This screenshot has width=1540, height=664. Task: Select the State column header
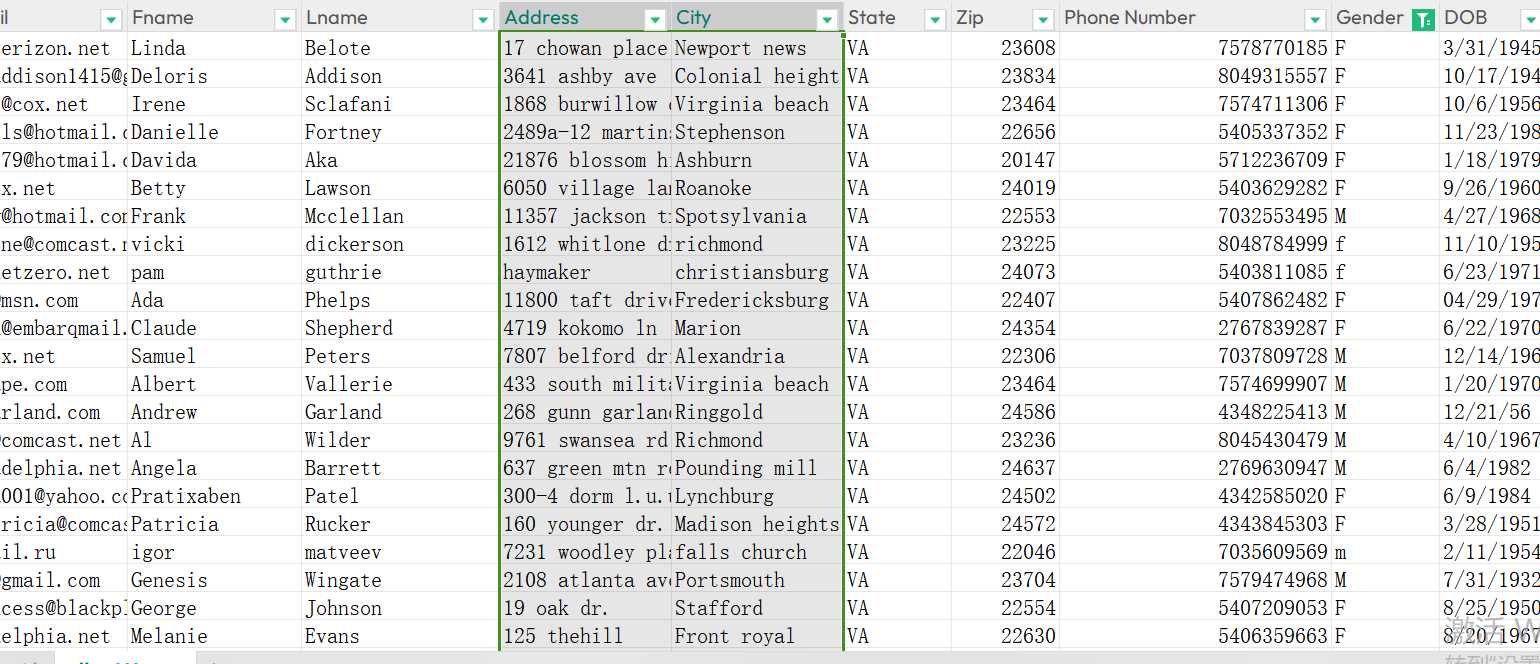(897, 17)
